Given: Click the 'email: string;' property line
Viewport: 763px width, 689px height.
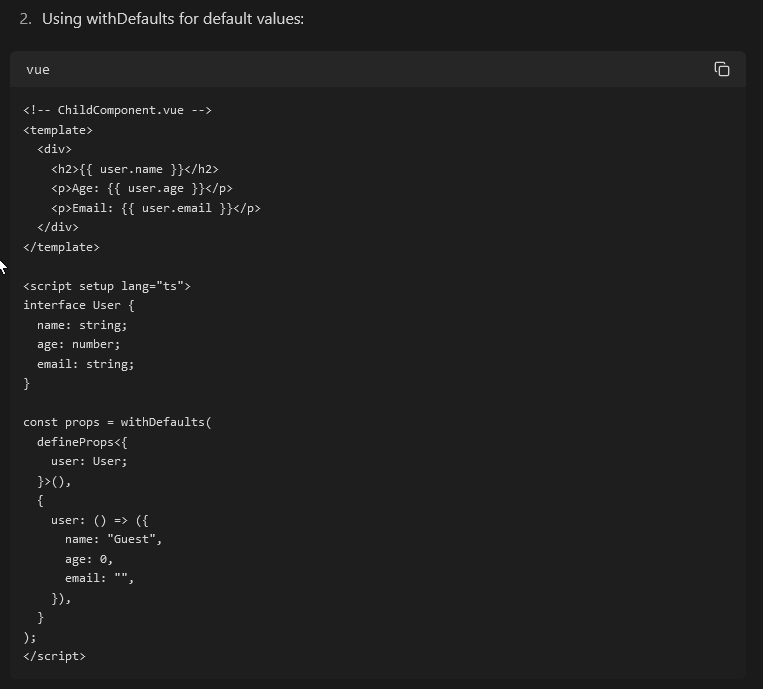Looking at the screenshot, I should pos(85,364).
